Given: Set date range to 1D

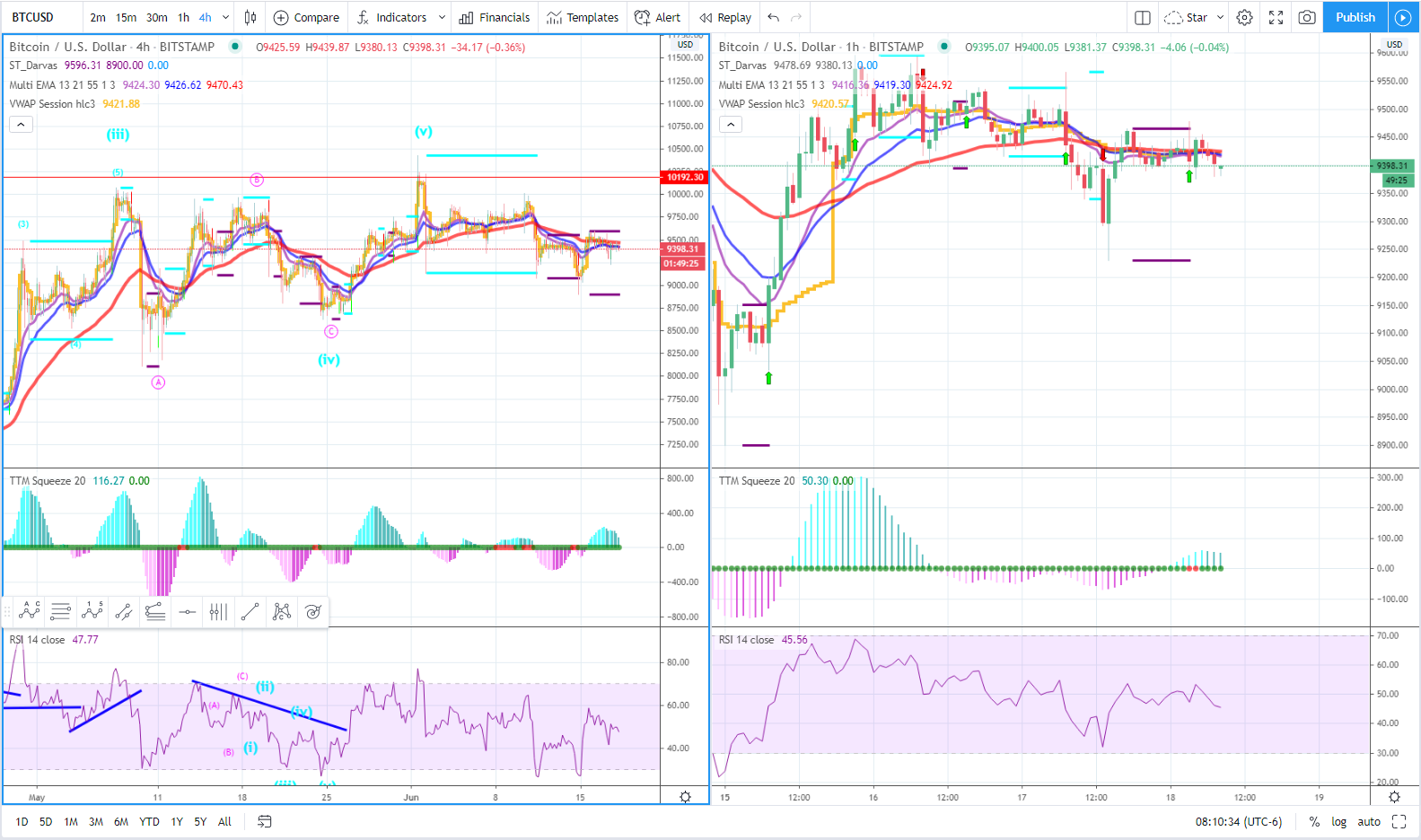Looking at the screenshot, I should point(22,821).
